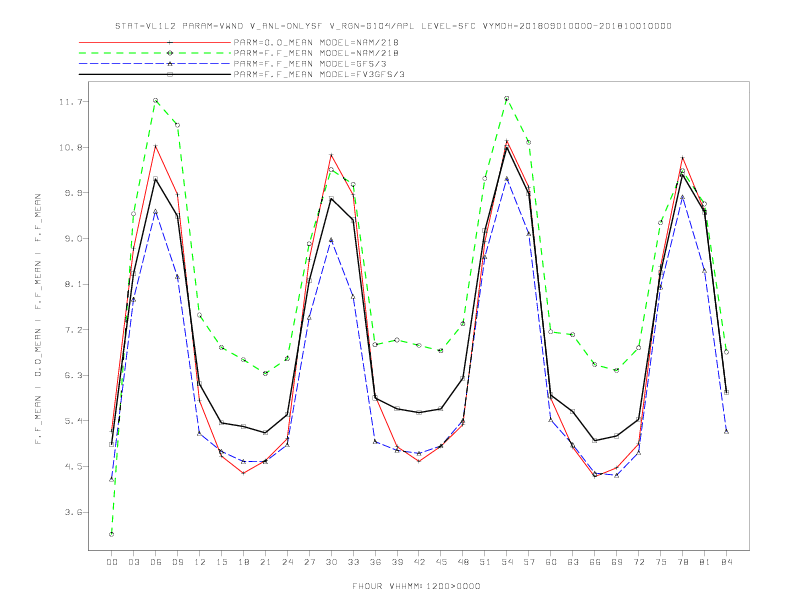Click x-axis forecast hour label 24
The width and height of the screenshot is (792, 612).
[x=287, y=562]
